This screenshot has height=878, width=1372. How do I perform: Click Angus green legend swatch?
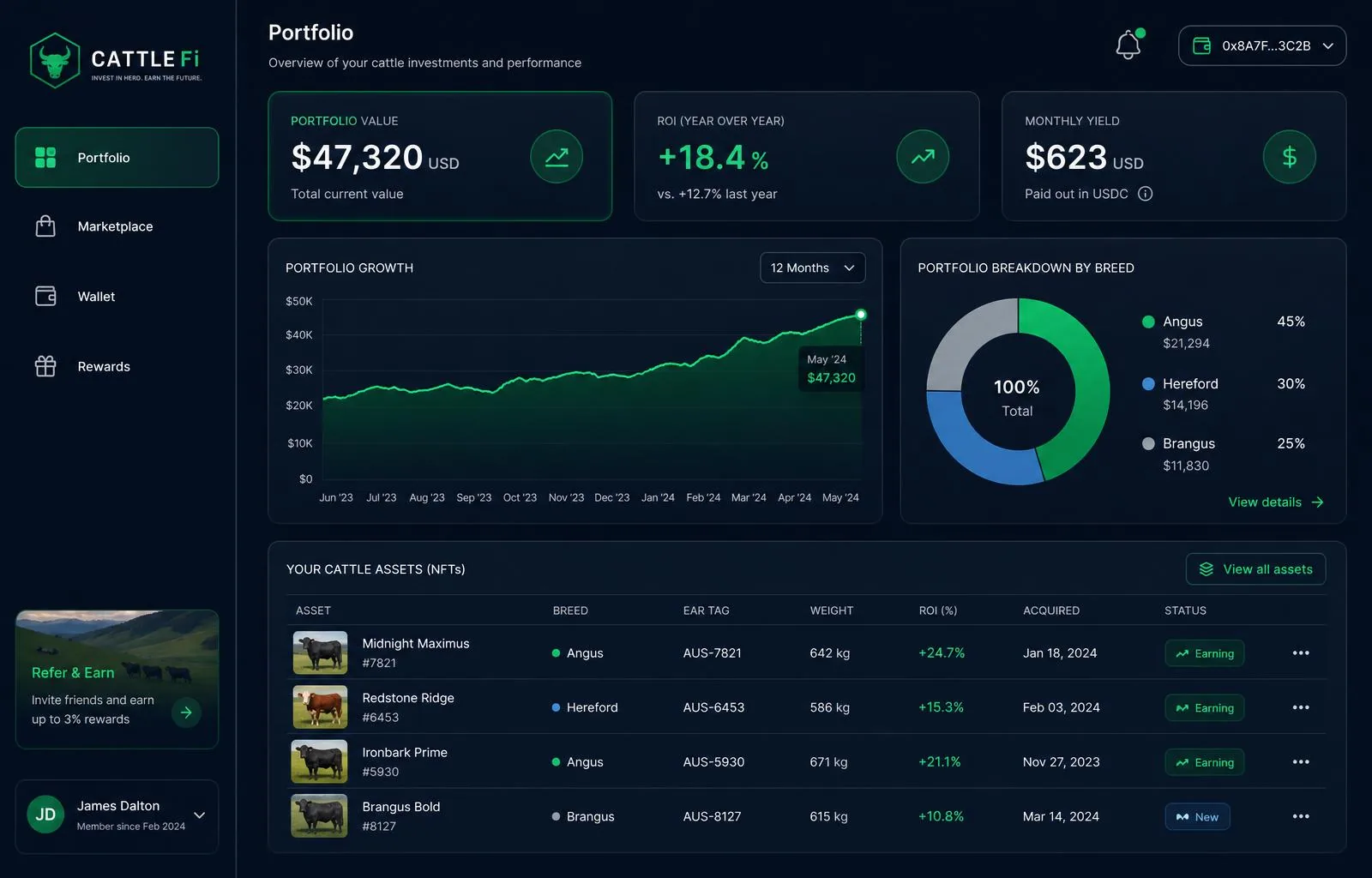click(x=1148, y=322)
